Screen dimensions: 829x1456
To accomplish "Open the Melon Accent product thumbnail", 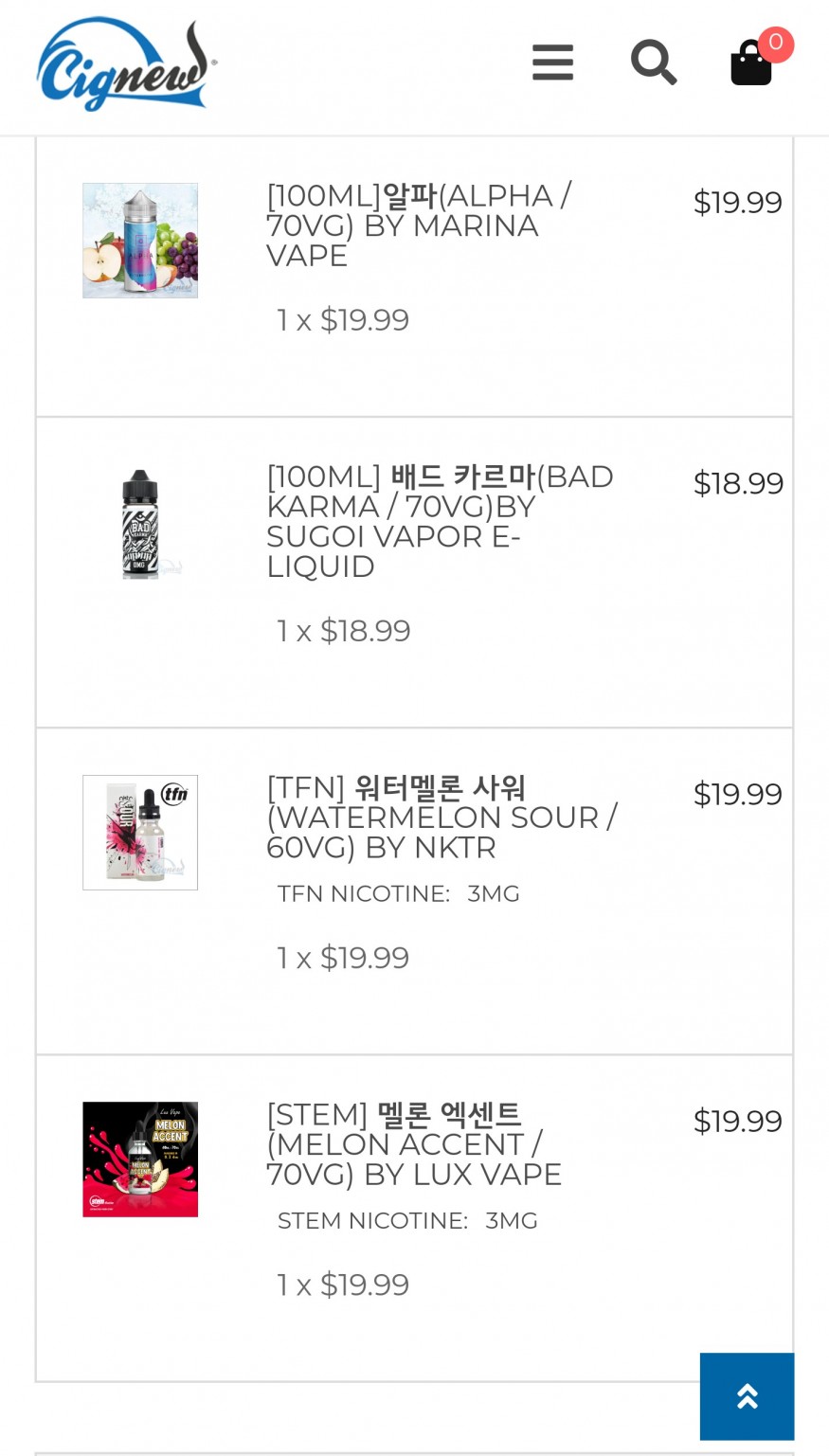I will 140,1159.
